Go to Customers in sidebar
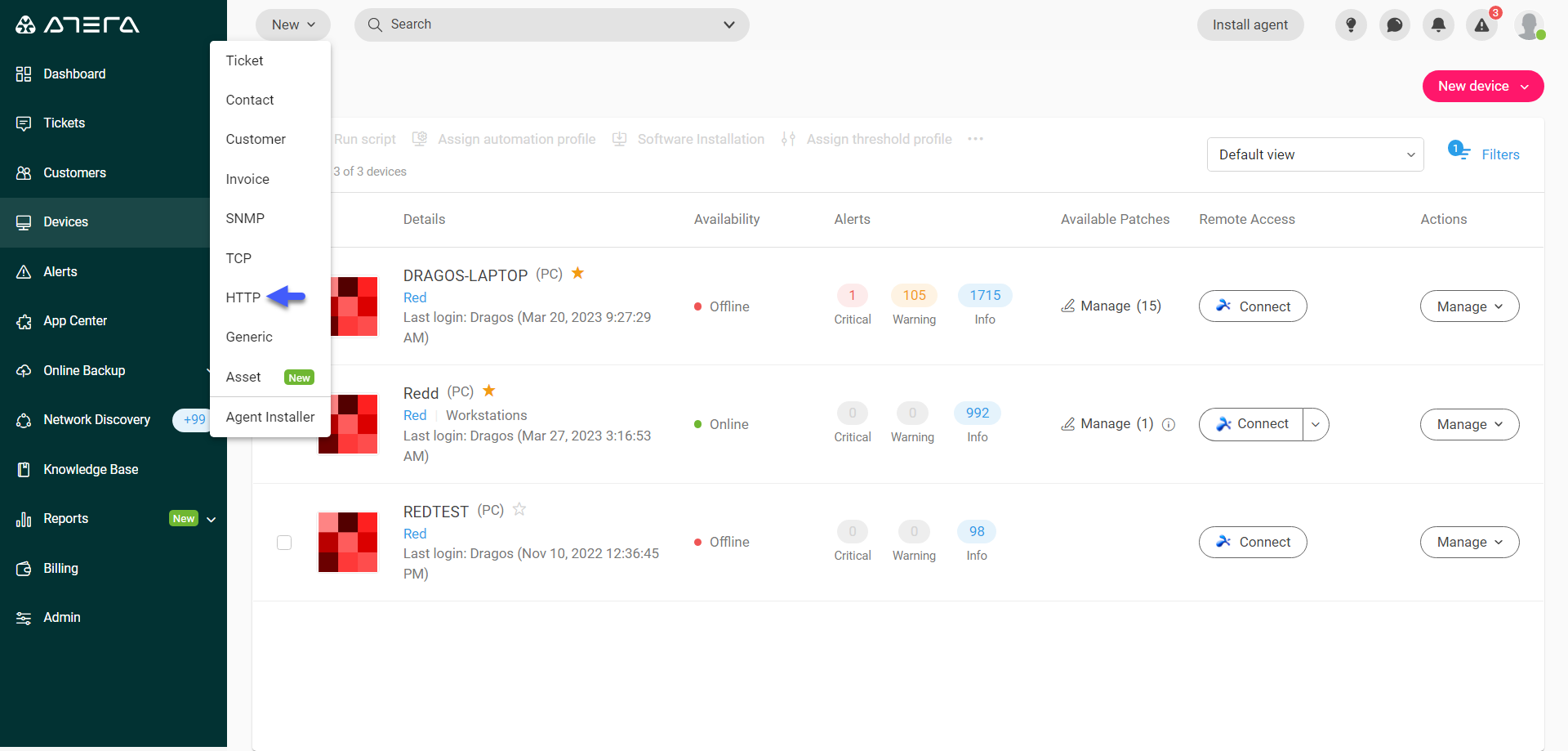1568x751 pixels. (74, 173)
